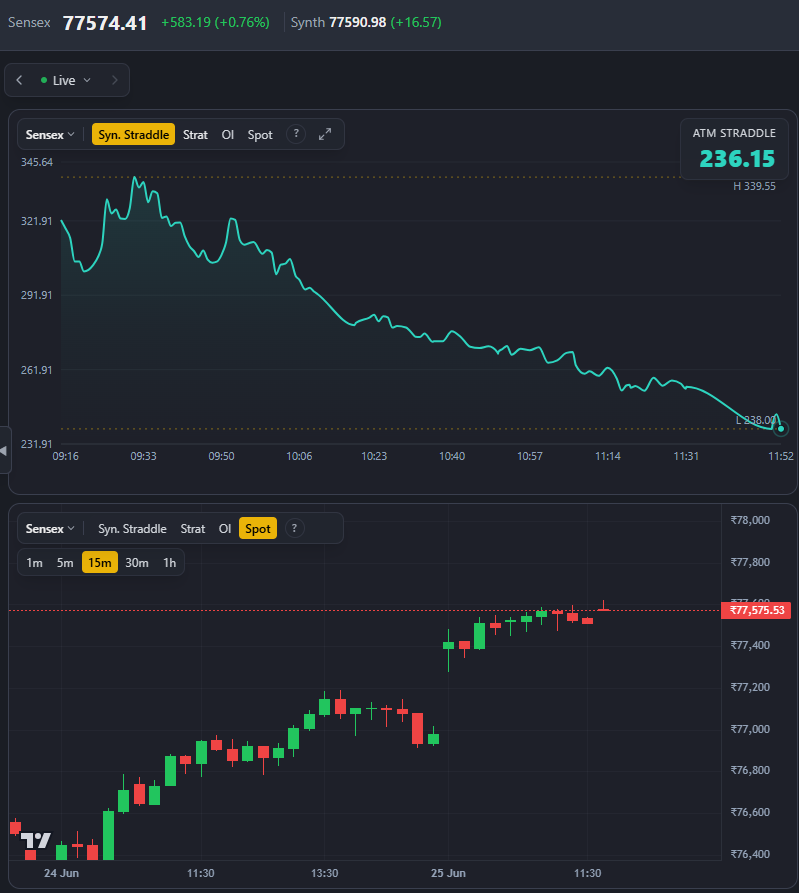Image resolution: width=799 pixels, height=893 pixels.
Task: Expand collapsed side panel with left-edge arrow
Action: [x=5, y=450]
